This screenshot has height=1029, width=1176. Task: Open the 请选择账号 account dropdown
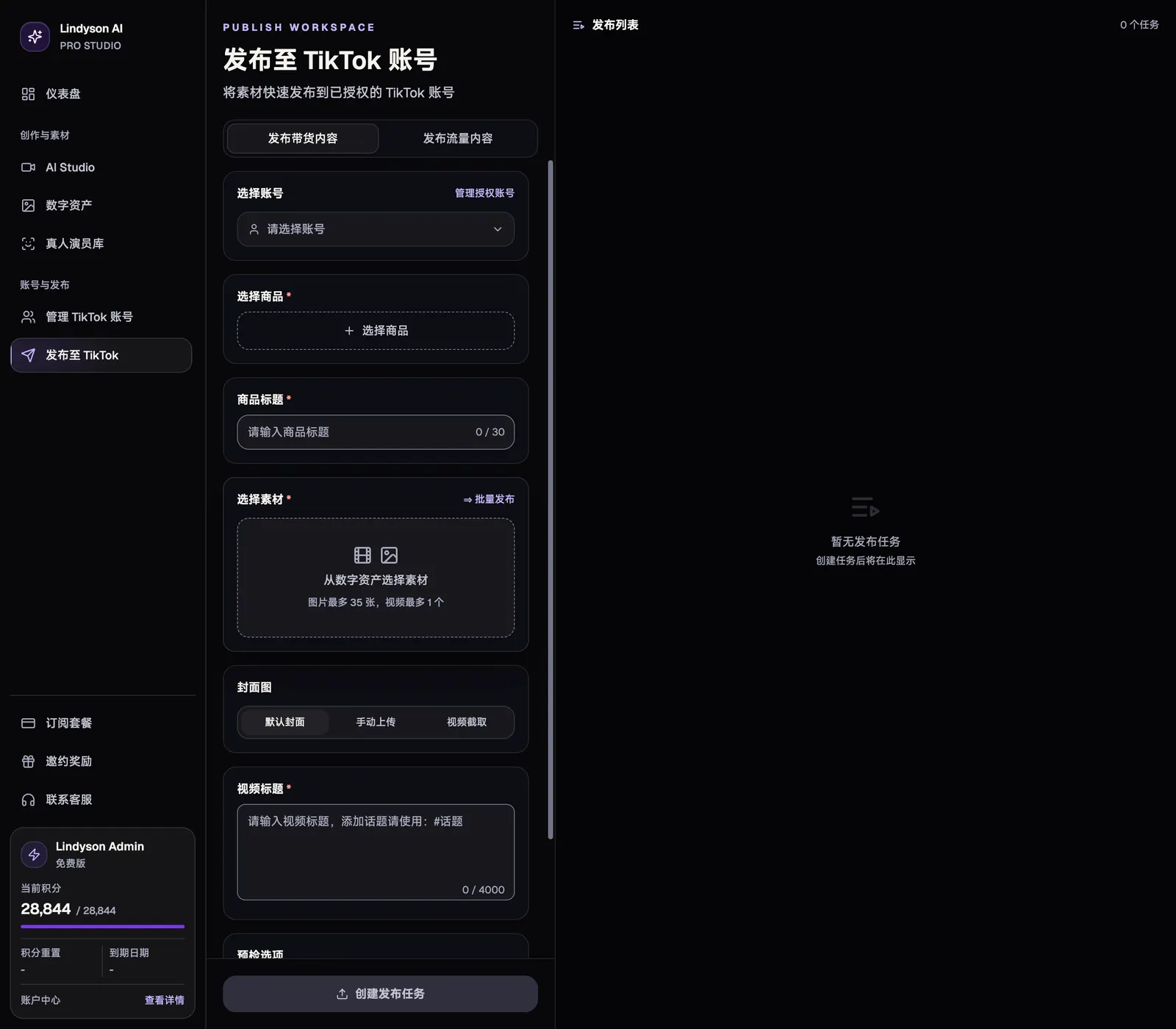[x=376, y=229]
